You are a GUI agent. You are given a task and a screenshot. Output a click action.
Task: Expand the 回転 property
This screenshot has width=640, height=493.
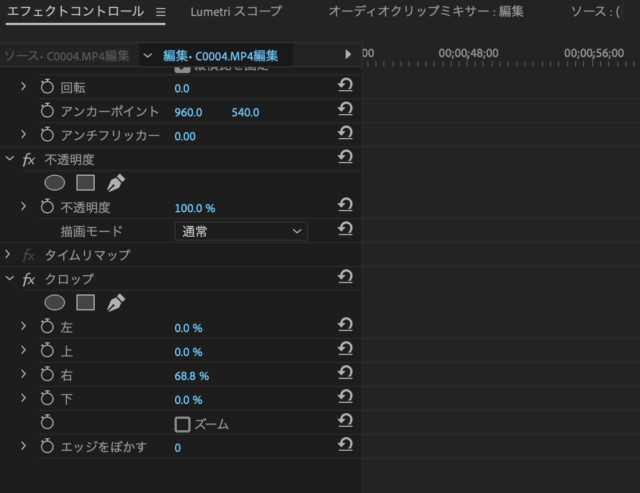[23, 87]
